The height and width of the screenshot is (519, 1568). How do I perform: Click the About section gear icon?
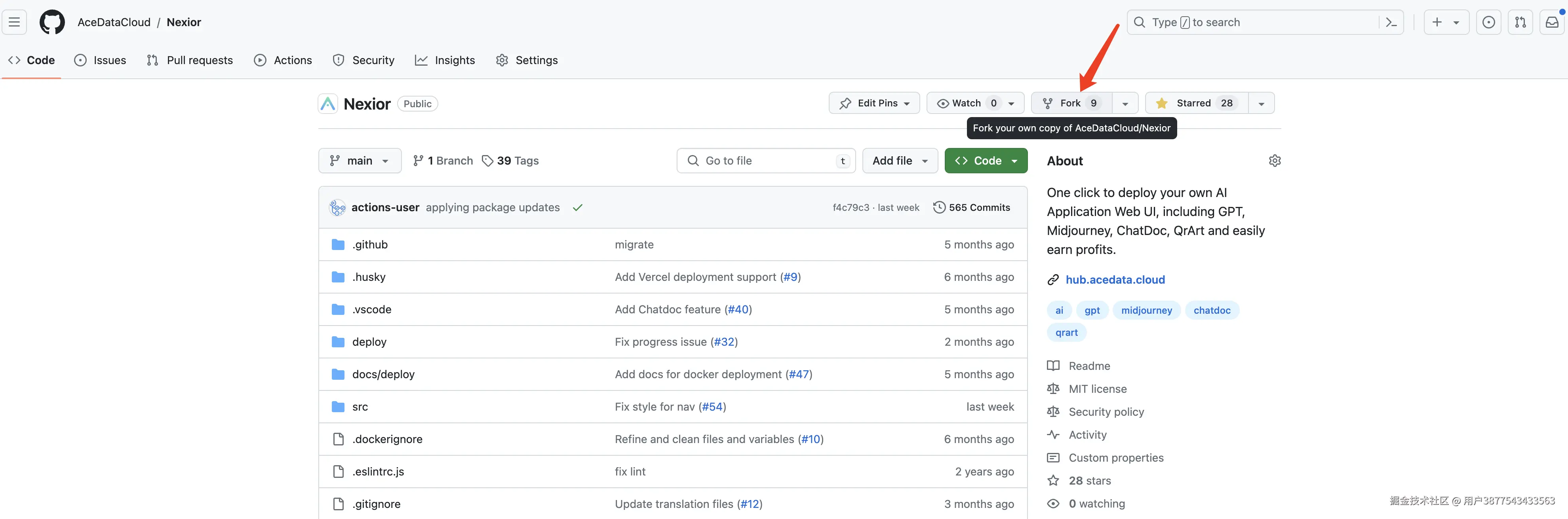1275,161
